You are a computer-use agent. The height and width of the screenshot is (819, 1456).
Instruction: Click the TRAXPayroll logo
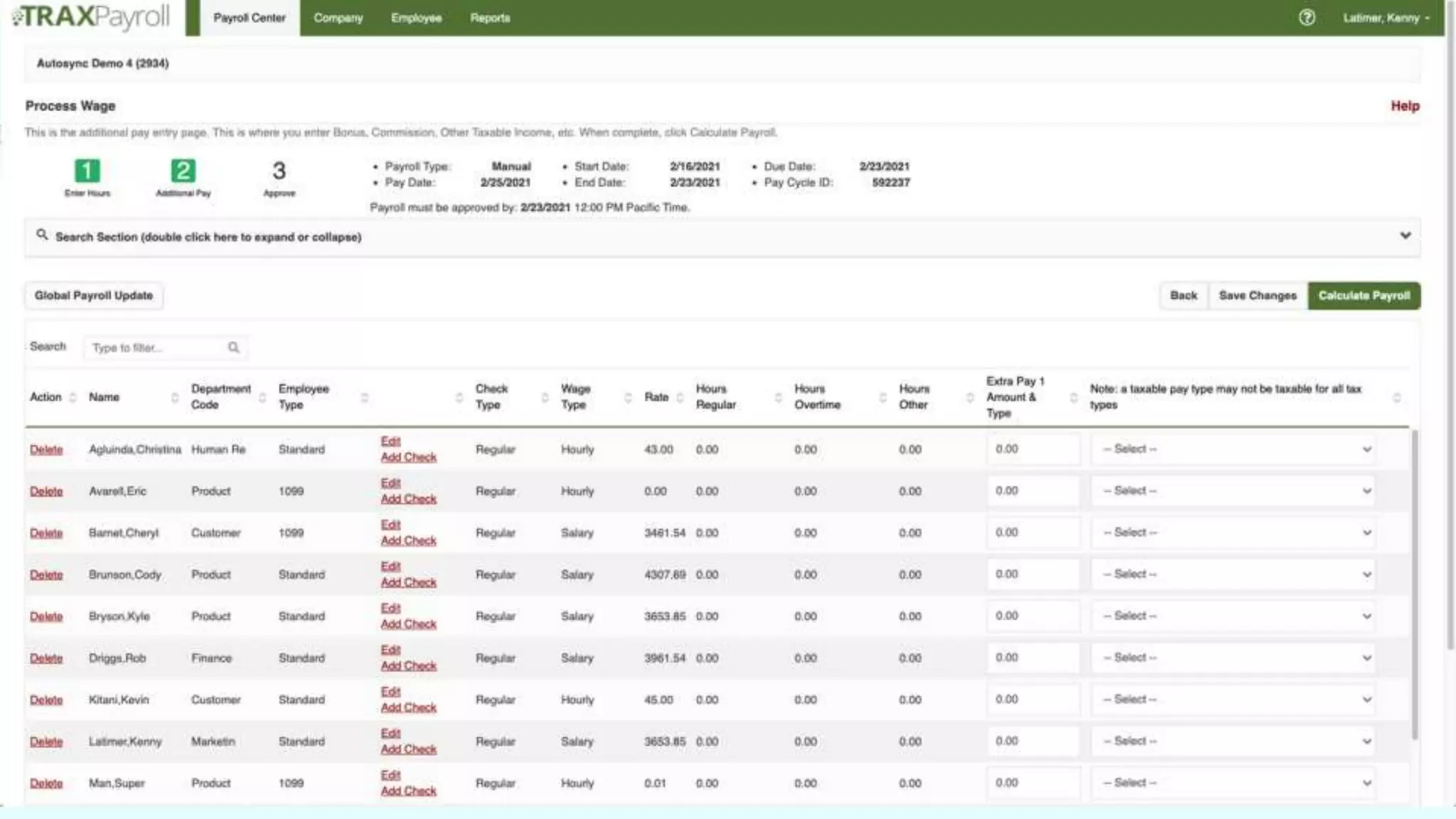tap(92, 17)
